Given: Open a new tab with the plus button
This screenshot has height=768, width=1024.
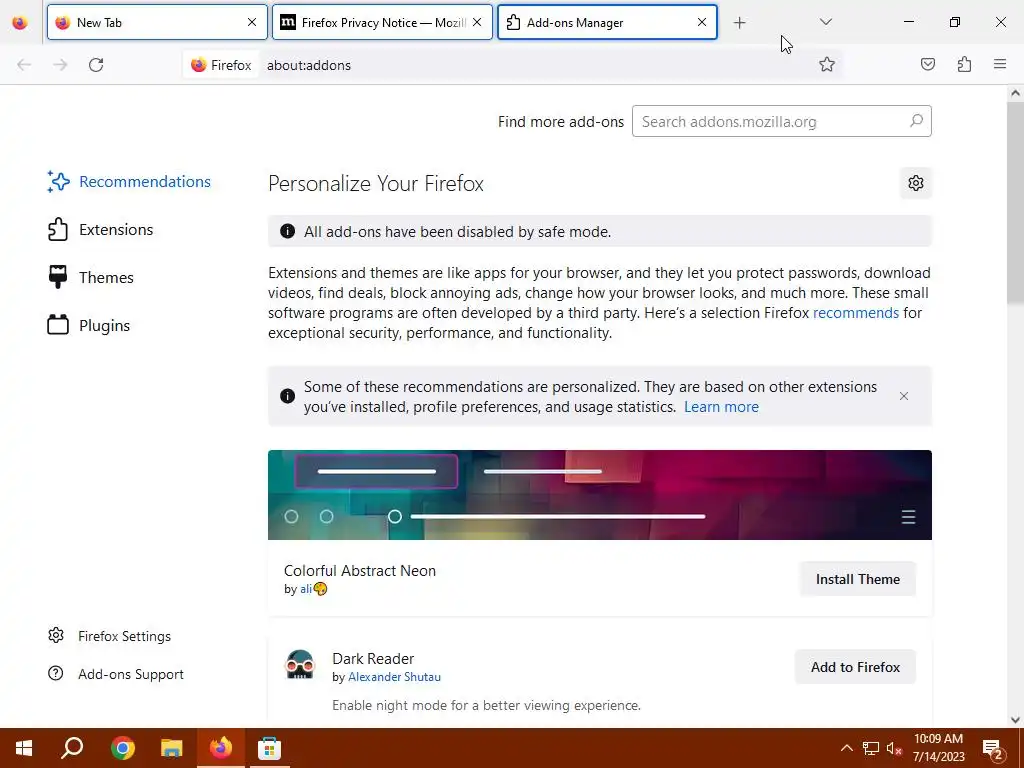Looking at the screenshot, I should click(739, 23).
